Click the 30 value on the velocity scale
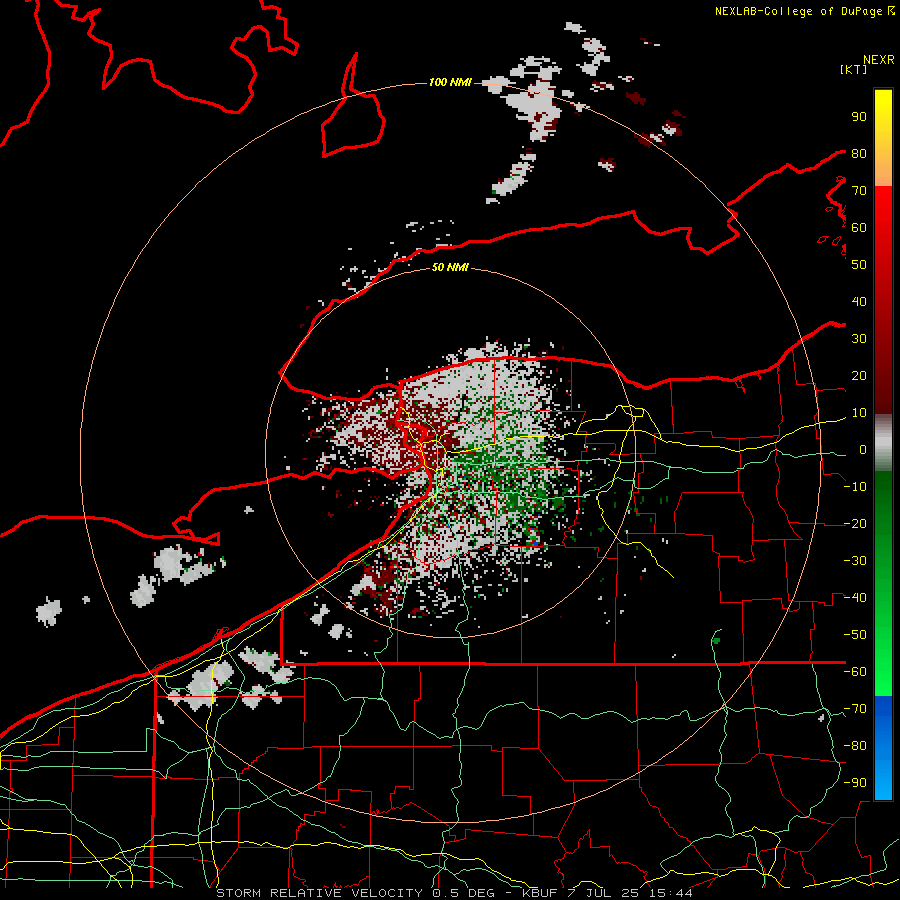Screen dimensions: 900x900 coord(859,339)
